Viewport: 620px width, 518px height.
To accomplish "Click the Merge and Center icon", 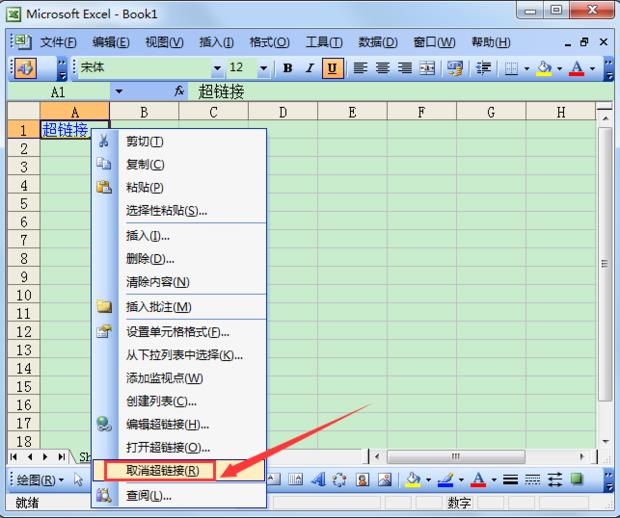I will [427, 68].
